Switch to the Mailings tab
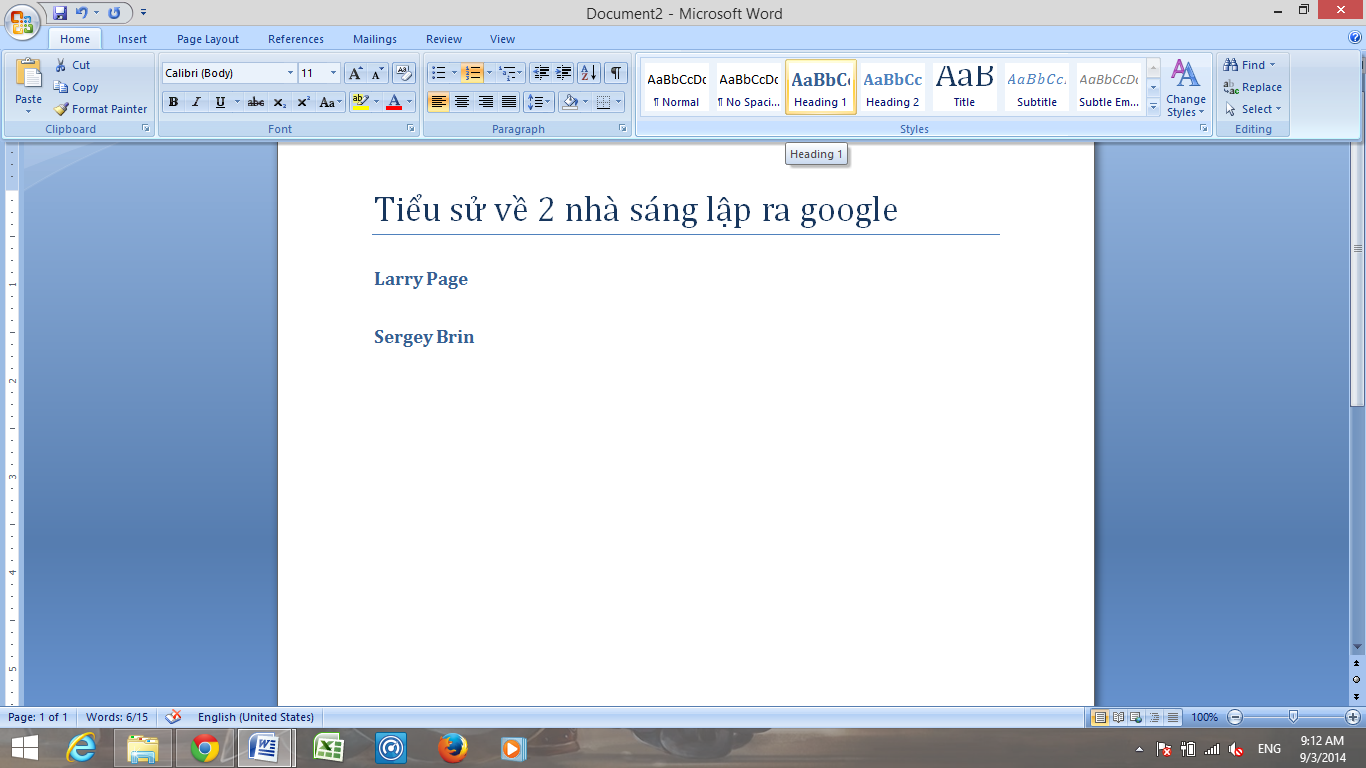 click(375, 39)
